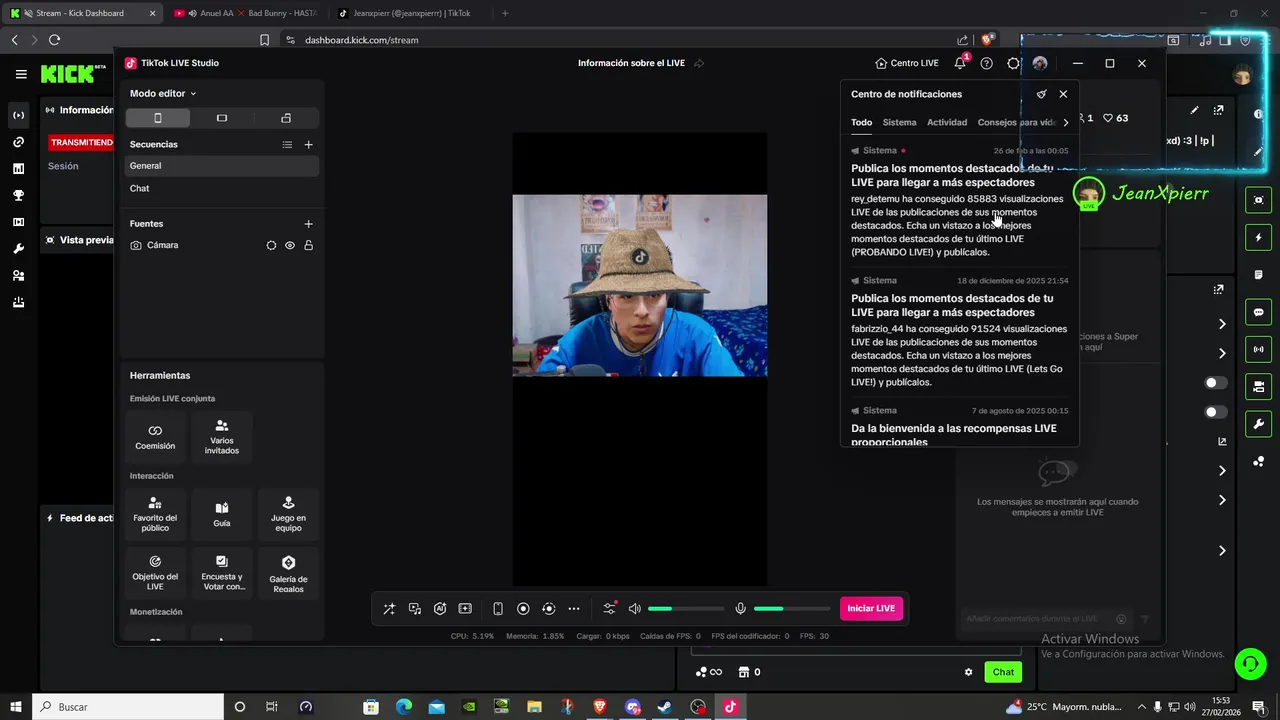Click the phone orientation icon in bottom toolbar
Image resolution: width=1280 pixels, height=720 pixels.
pyautogui.click(x=498, y=608)
